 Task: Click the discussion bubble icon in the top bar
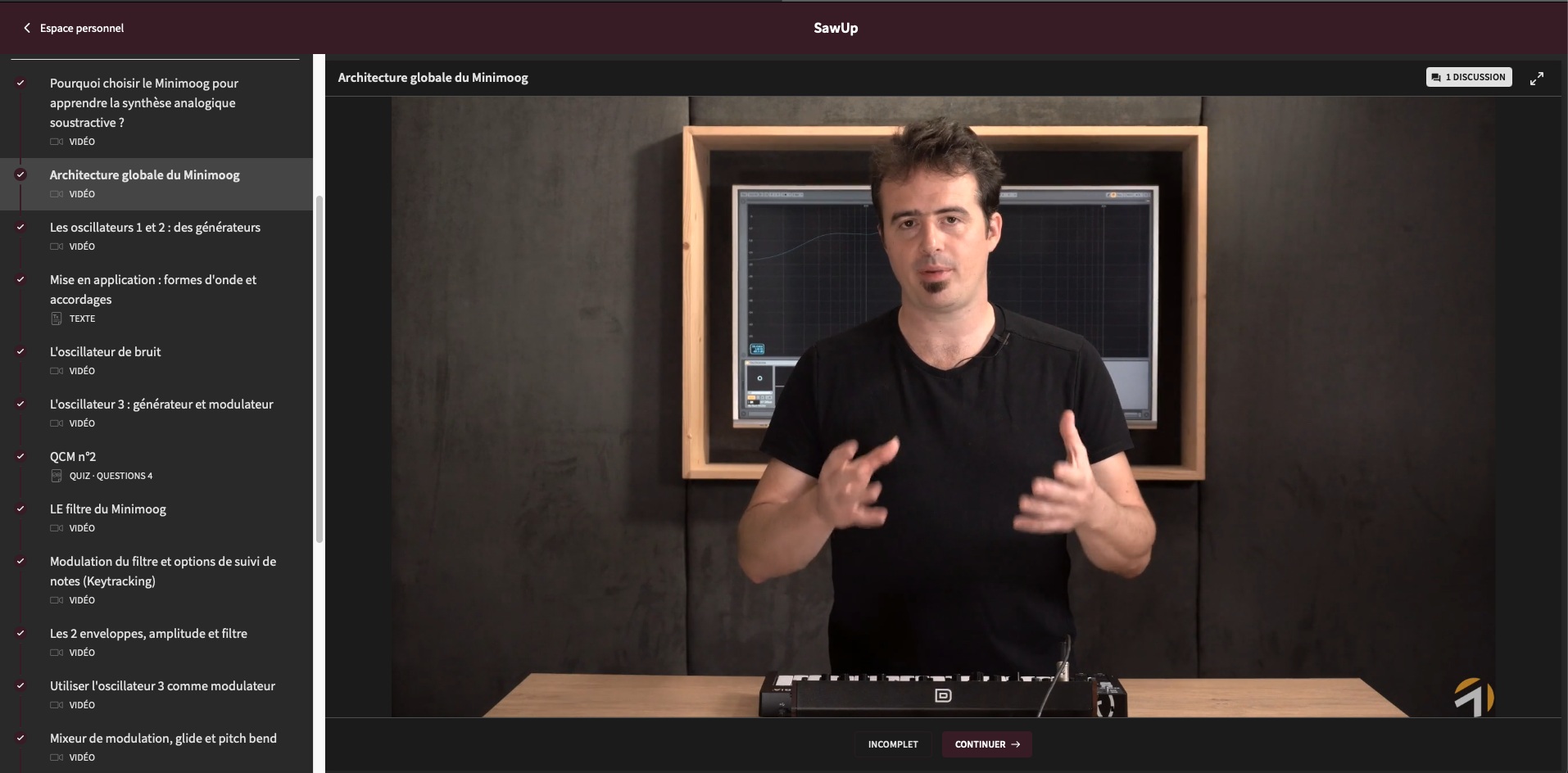(x=1436, y=77)
